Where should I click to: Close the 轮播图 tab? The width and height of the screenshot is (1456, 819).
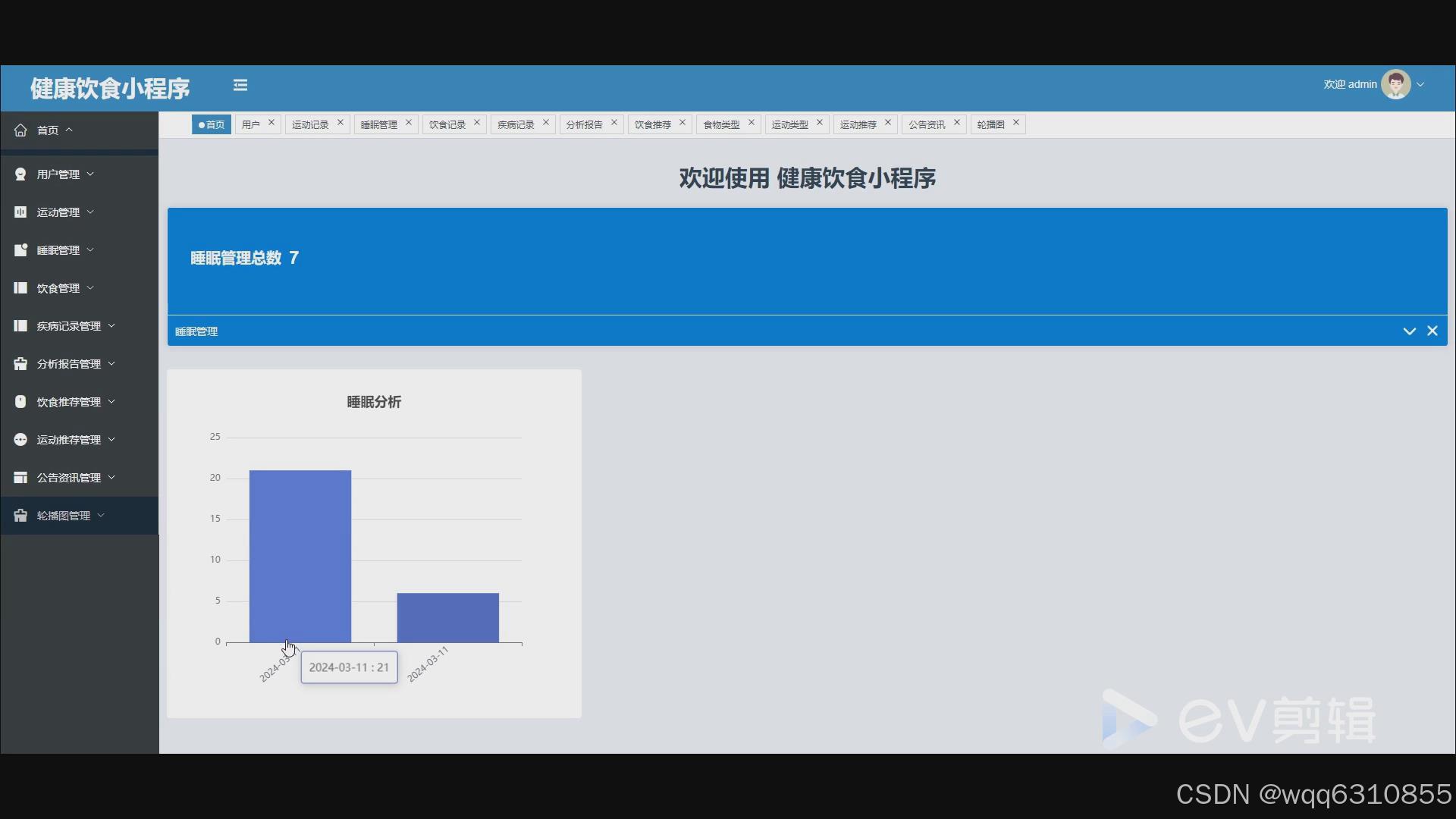tap(1016, 122)
